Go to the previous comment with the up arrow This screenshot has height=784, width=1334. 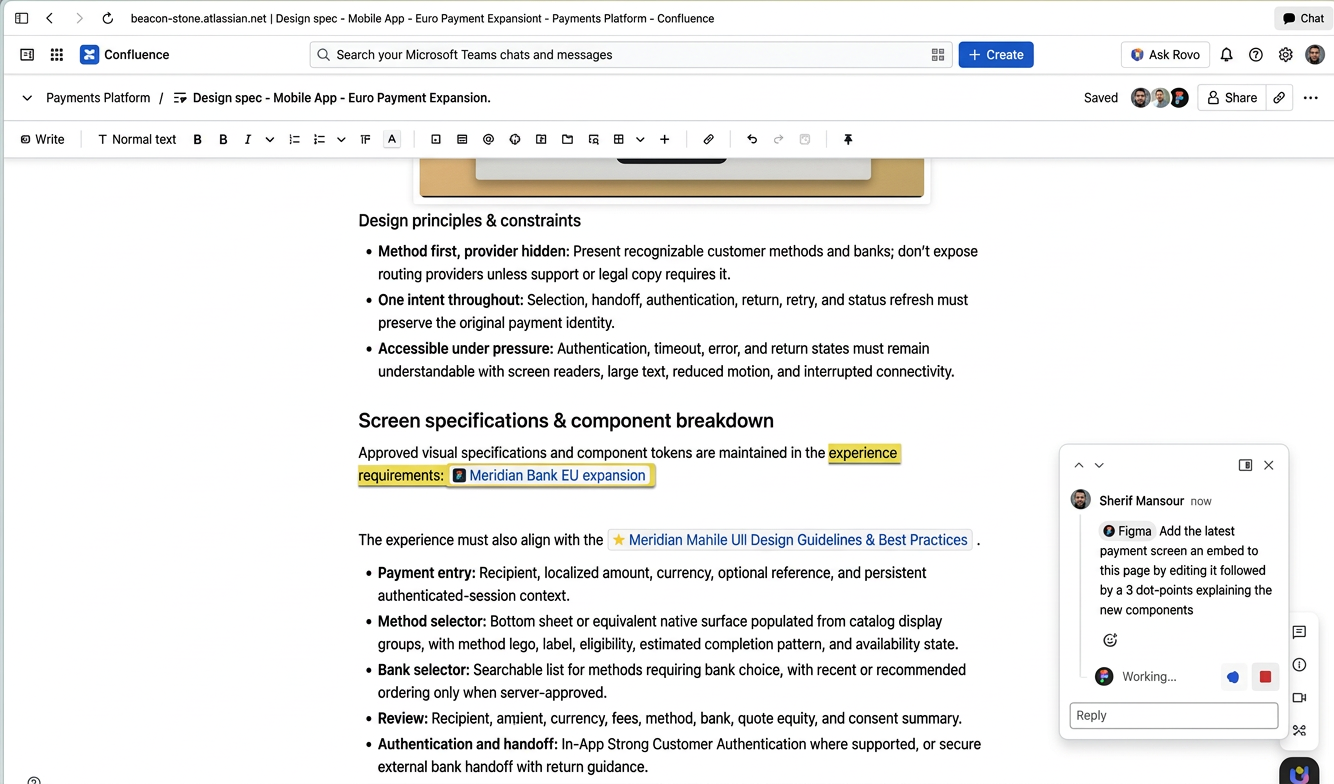(1079, 465)
